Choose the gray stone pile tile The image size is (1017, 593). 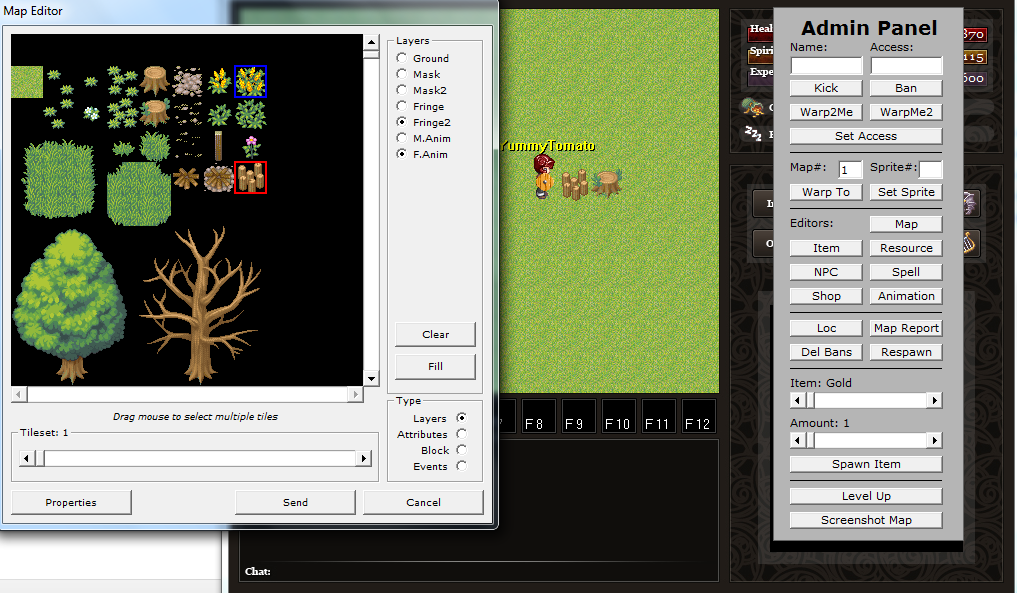[186, 81]
